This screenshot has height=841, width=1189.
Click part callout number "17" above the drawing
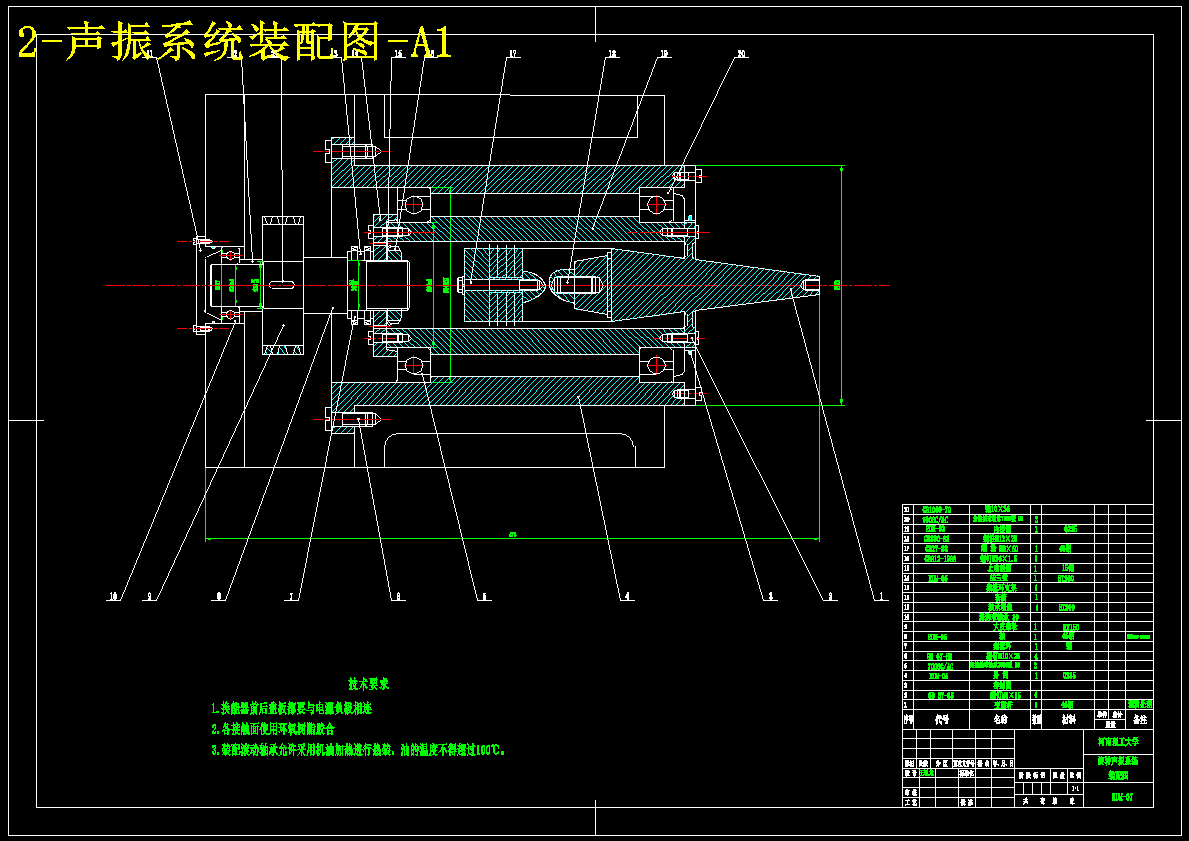pyautogui.click(x=513, y=54)
